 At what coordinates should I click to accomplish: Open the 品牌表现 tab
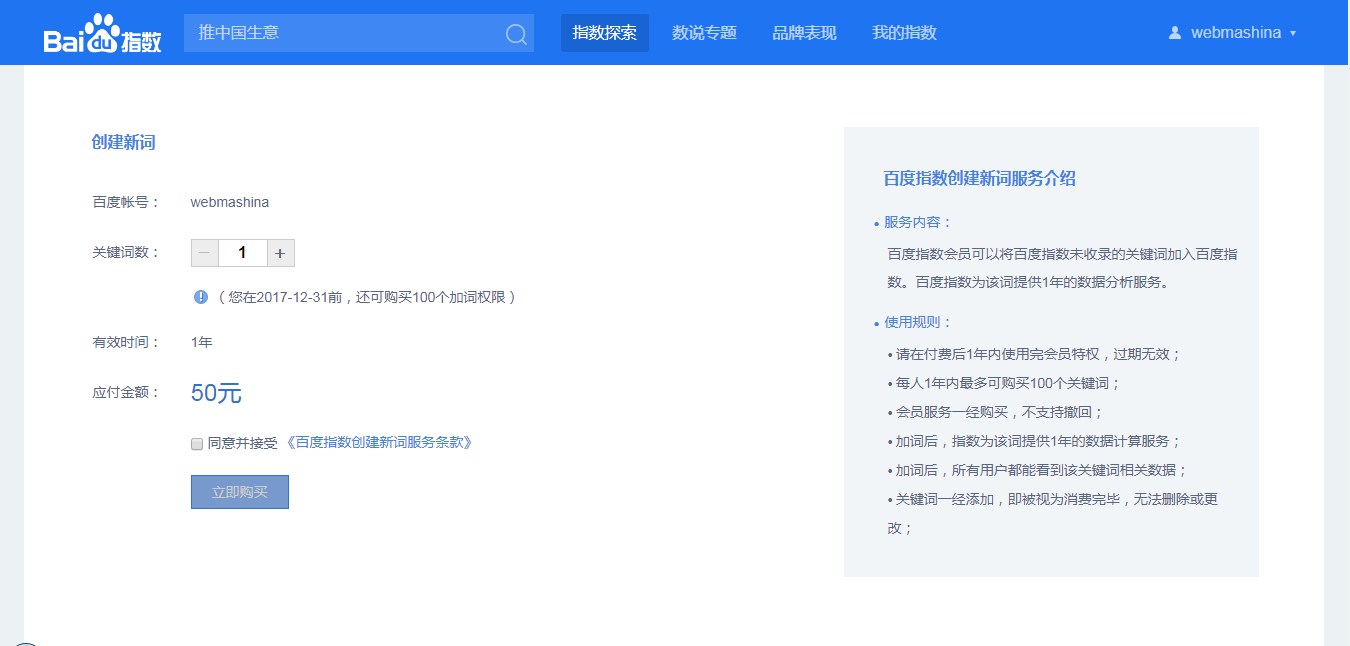804,33
